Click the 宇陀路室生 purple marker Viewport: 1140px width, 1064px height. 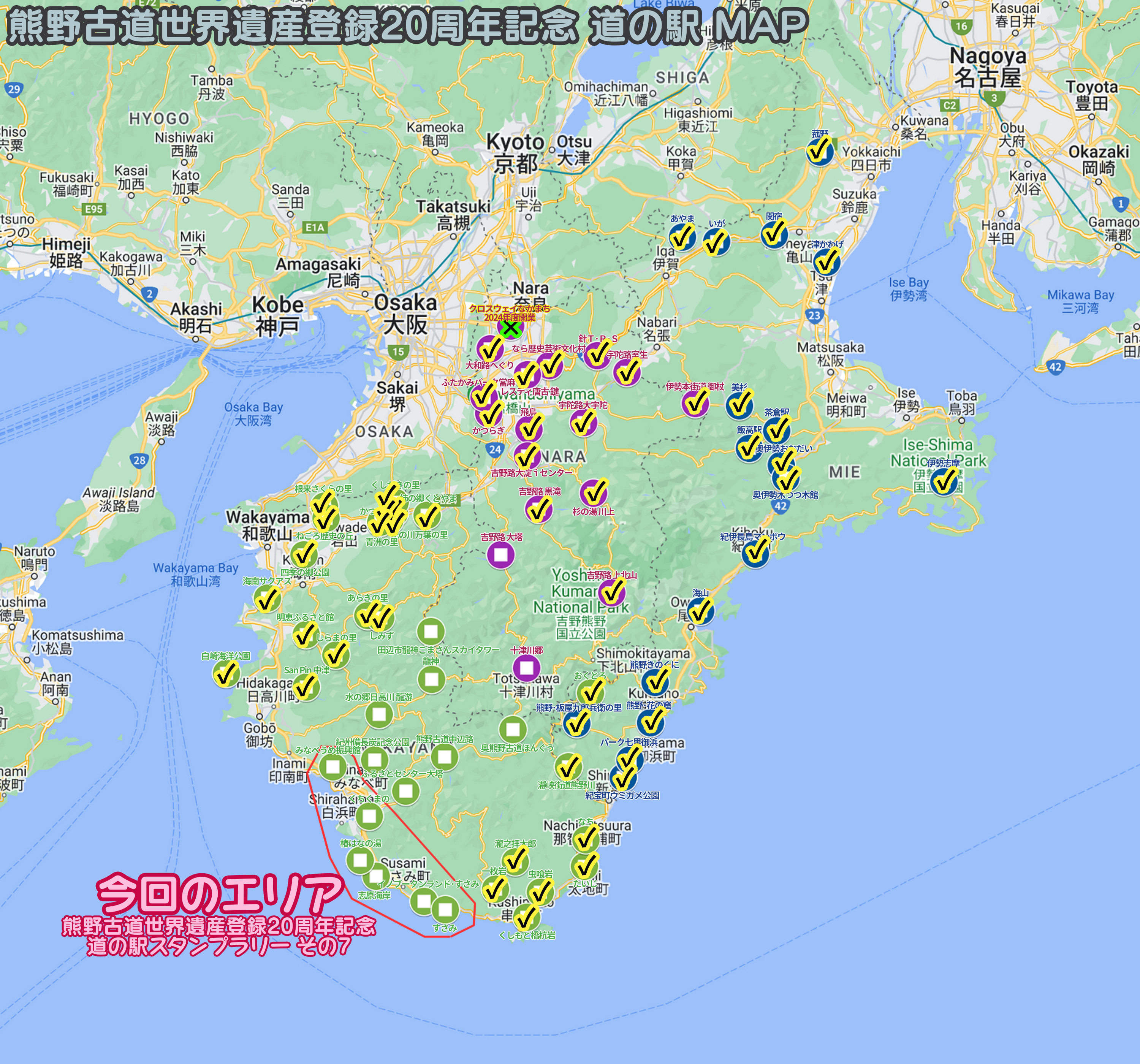[627, 372]
